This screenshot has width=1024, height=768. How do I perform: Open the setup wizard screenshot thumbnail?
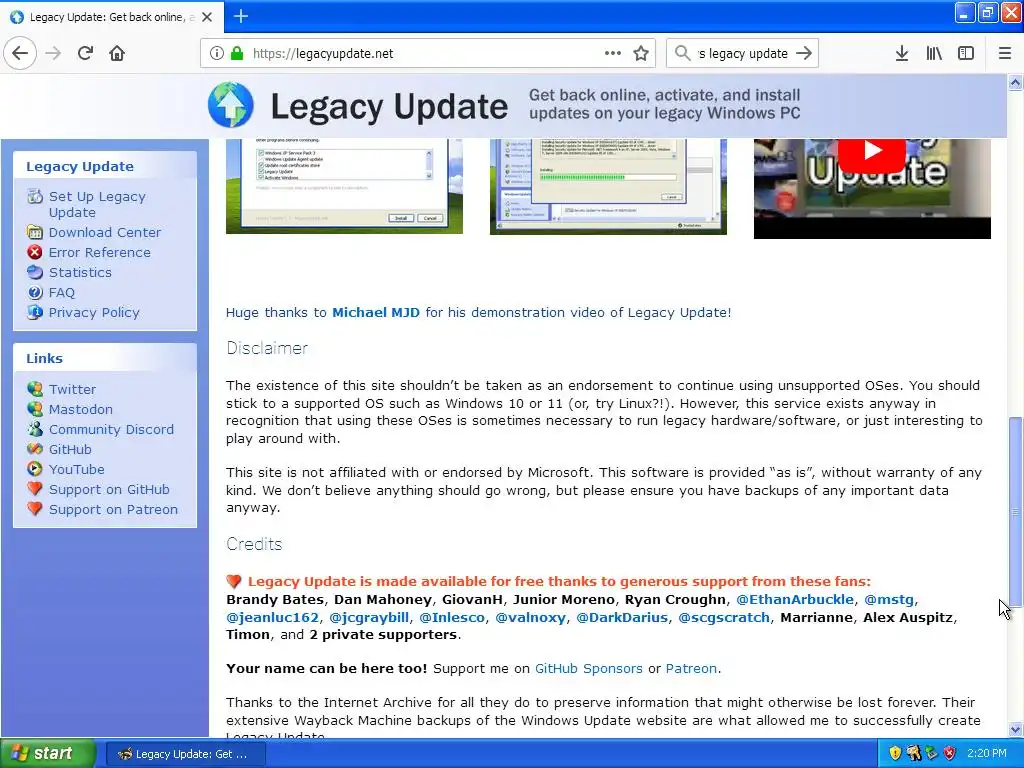point(344,186)
